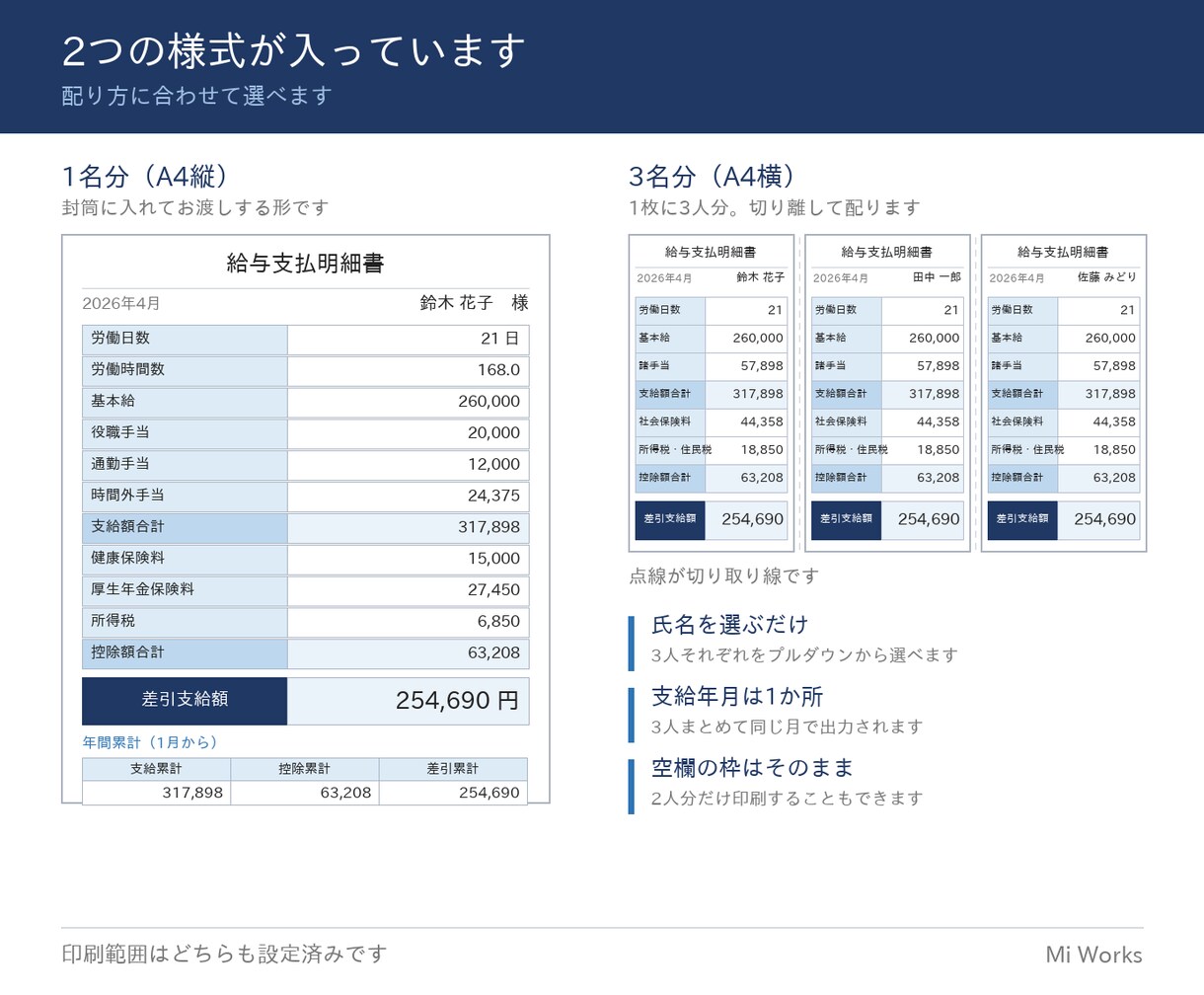
Task: Click the 年間累計（1月から） caption
Action: 152,742
